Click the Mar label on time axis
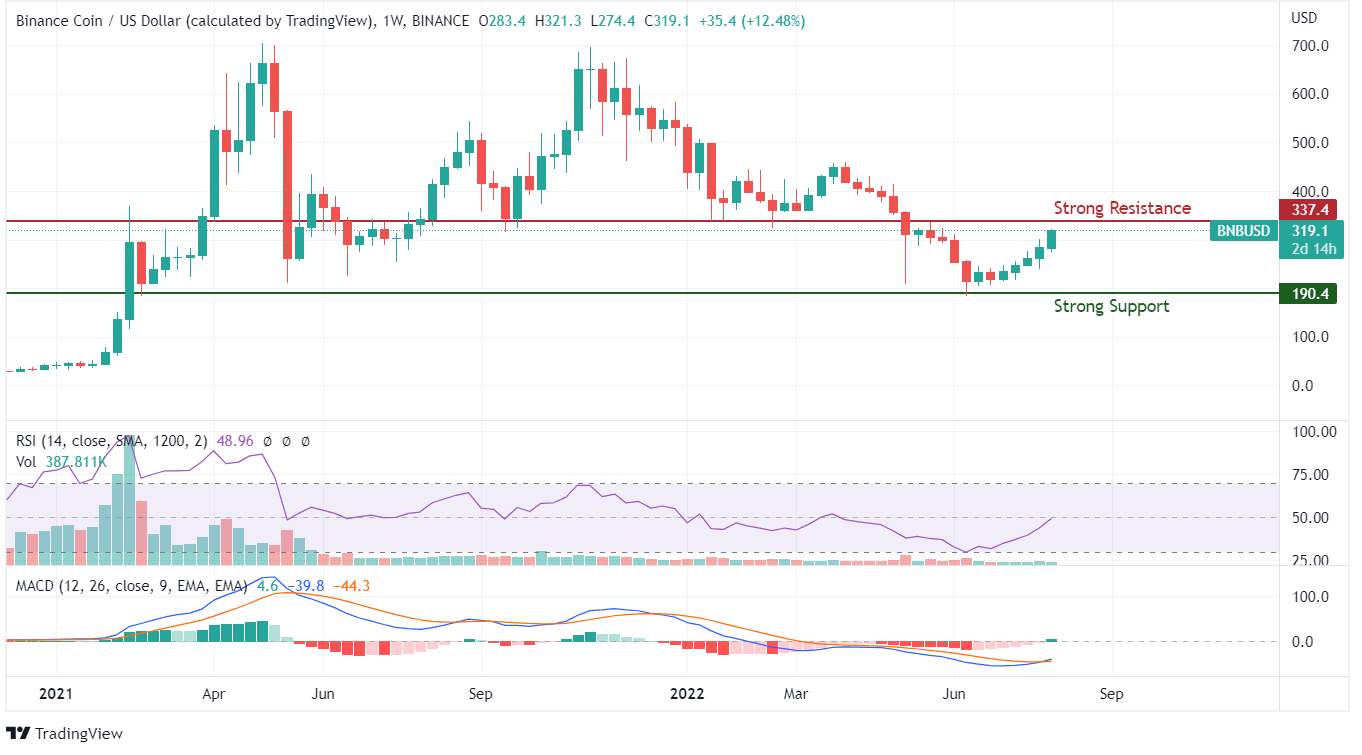The width and height of the screenshot is (1362, 755). [x=795, y=693]
